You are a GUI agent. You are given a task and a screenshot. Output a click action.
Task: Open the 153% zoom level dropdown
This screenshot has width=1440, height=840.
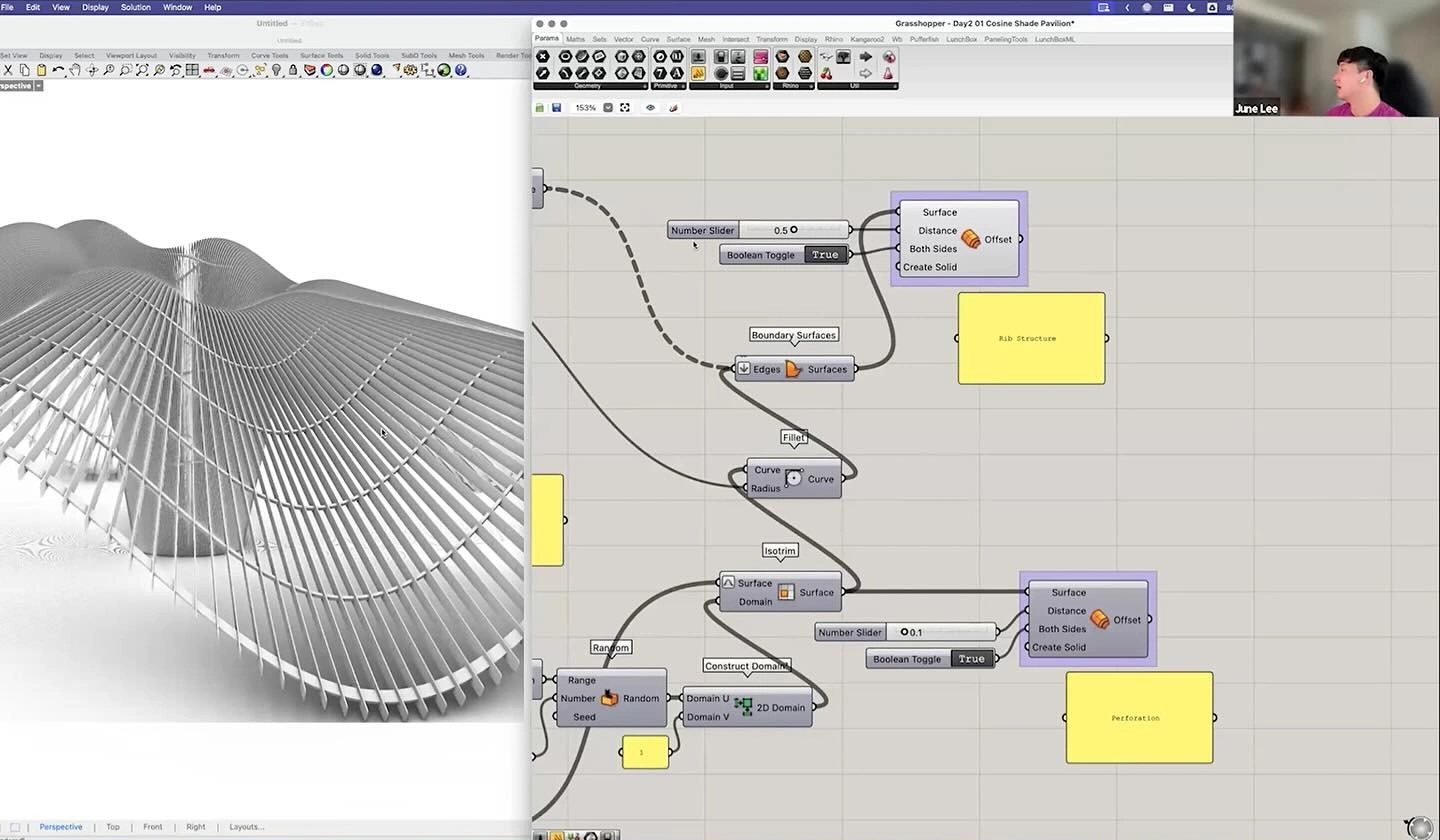(x=608, y=107)
